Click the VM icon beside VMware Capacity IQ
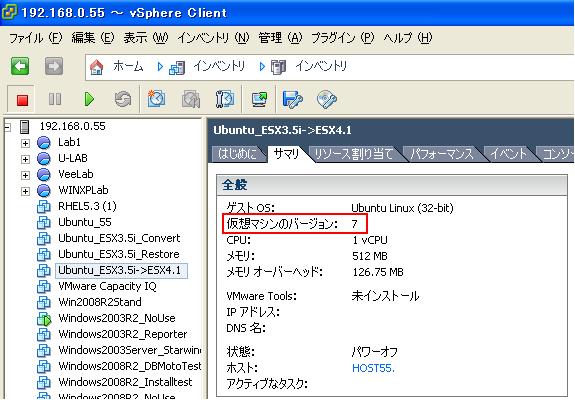575x400 pixels. point(44,287)
